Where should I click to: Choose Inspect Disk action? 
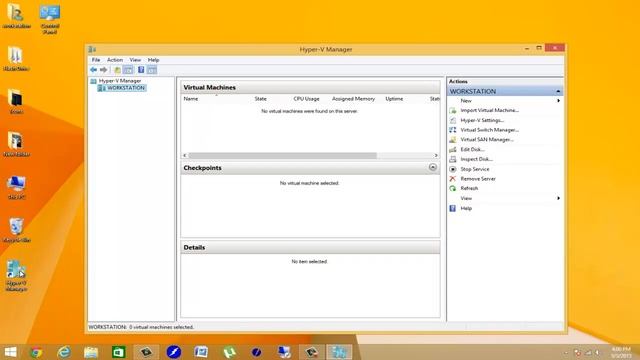[x=476, y=159]
